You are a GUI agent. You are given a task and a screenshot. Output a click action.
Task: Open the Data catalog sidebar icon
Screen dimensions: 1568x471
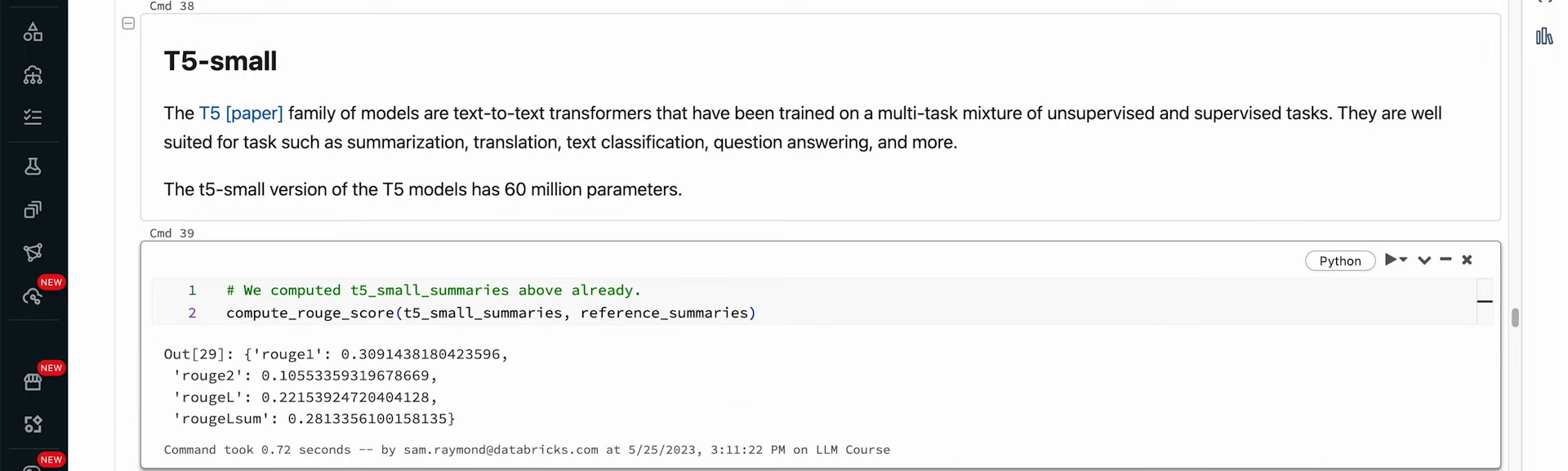click(x=33, y=32)
